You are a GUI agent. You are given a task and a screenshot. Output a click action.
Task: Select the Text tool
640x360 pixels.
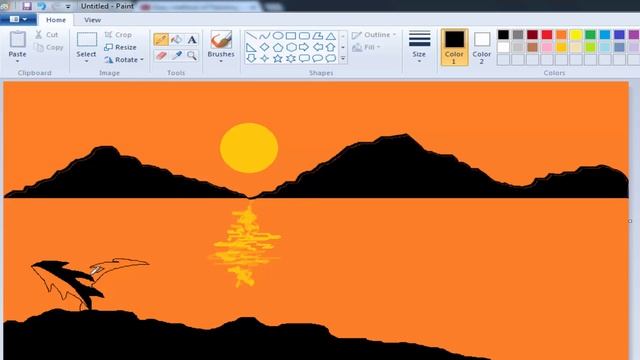[192, 40]
